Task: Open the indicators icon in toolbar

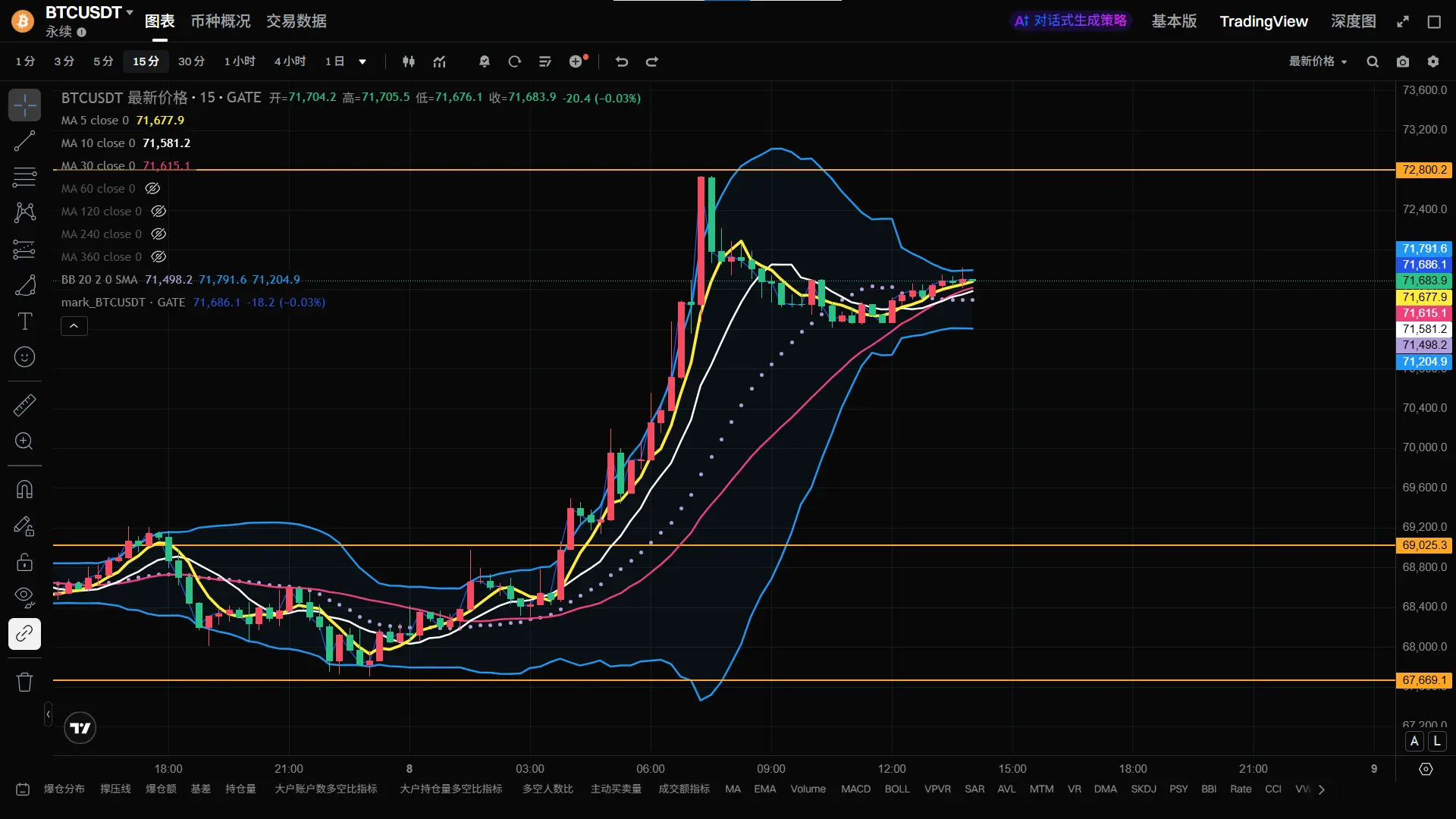Action: click(x=439, y=61)
